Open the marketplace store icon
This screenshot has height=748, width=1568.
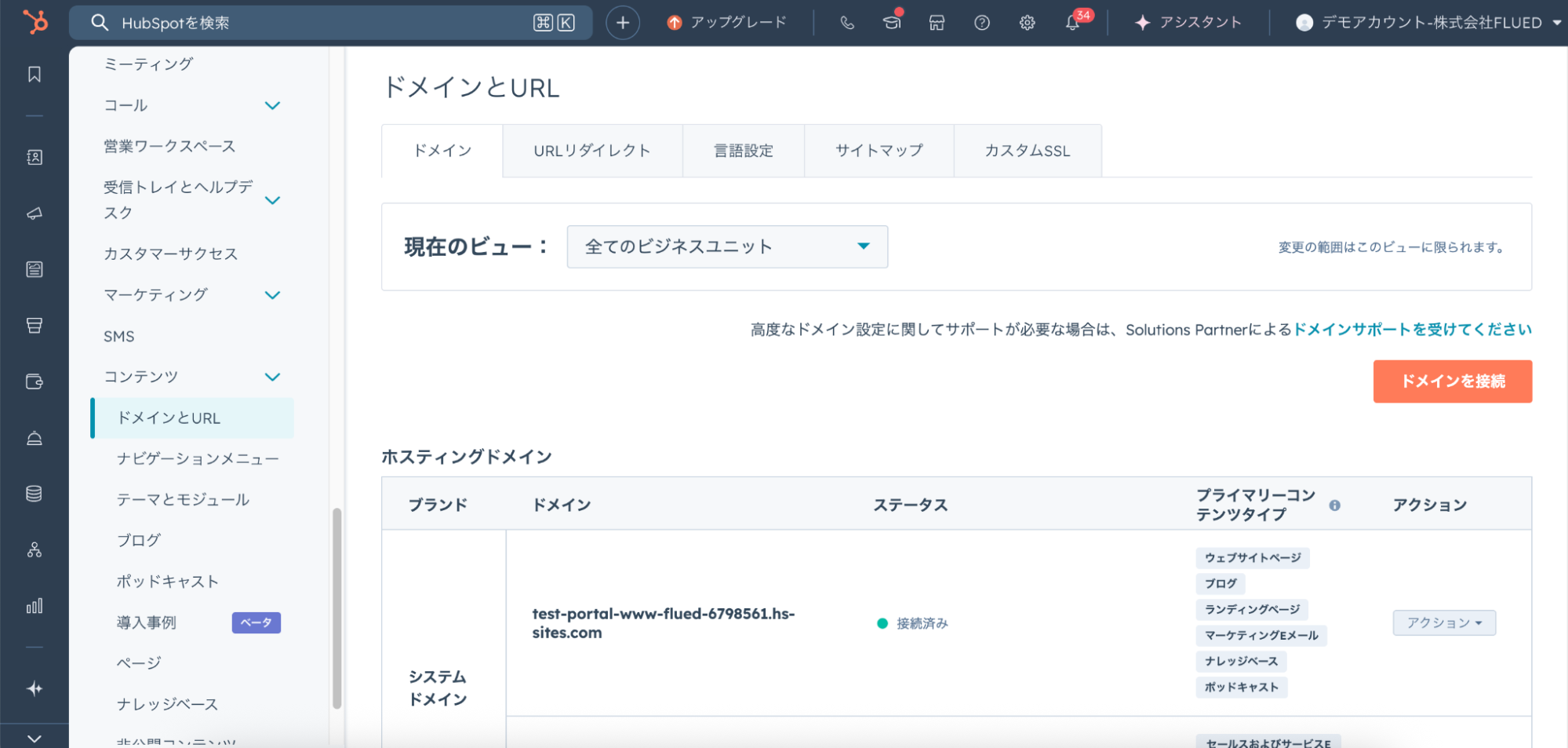(x=937, y=23)
